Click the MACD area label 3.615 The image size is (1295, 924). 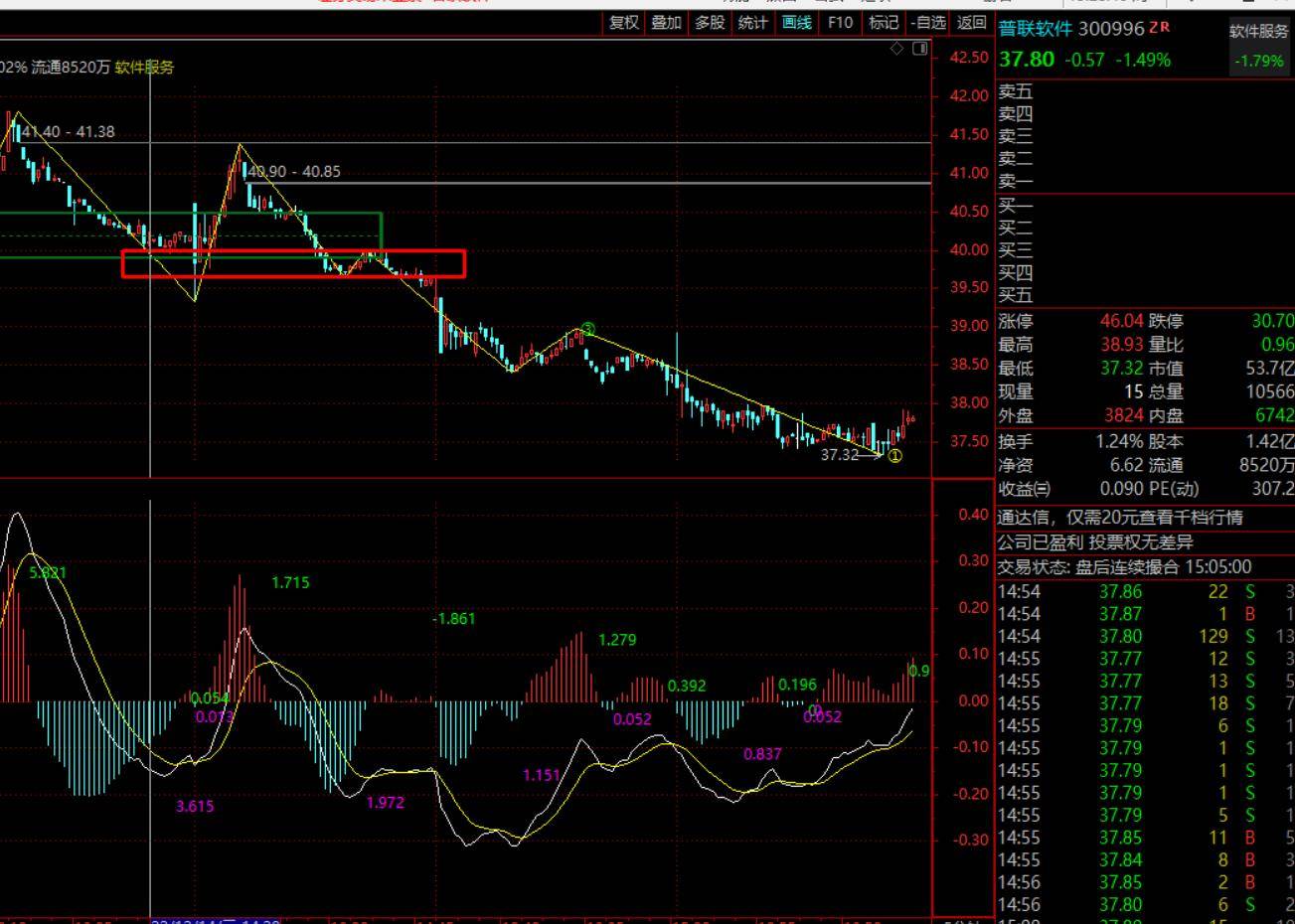coord(195,807)
